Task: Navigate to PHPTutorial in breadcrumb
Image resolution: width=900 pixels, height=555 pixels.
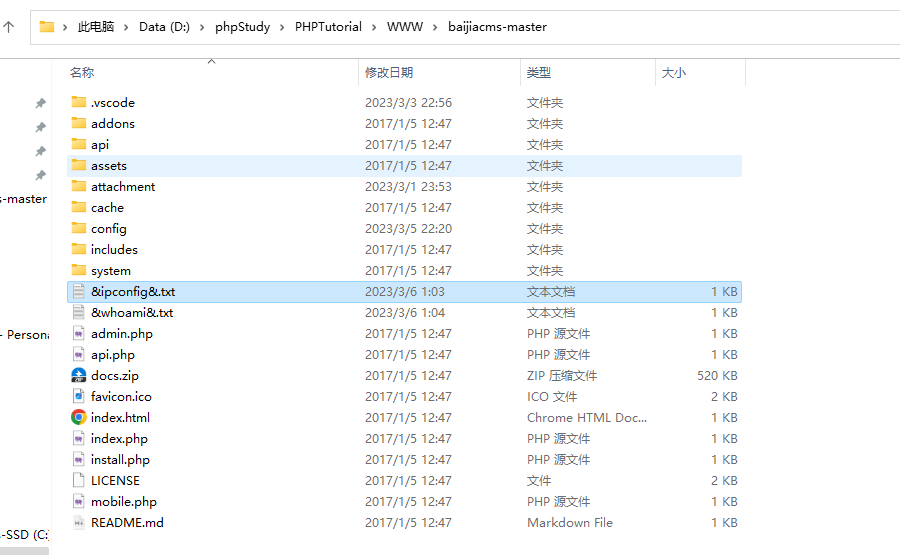Action: point(328,26)
